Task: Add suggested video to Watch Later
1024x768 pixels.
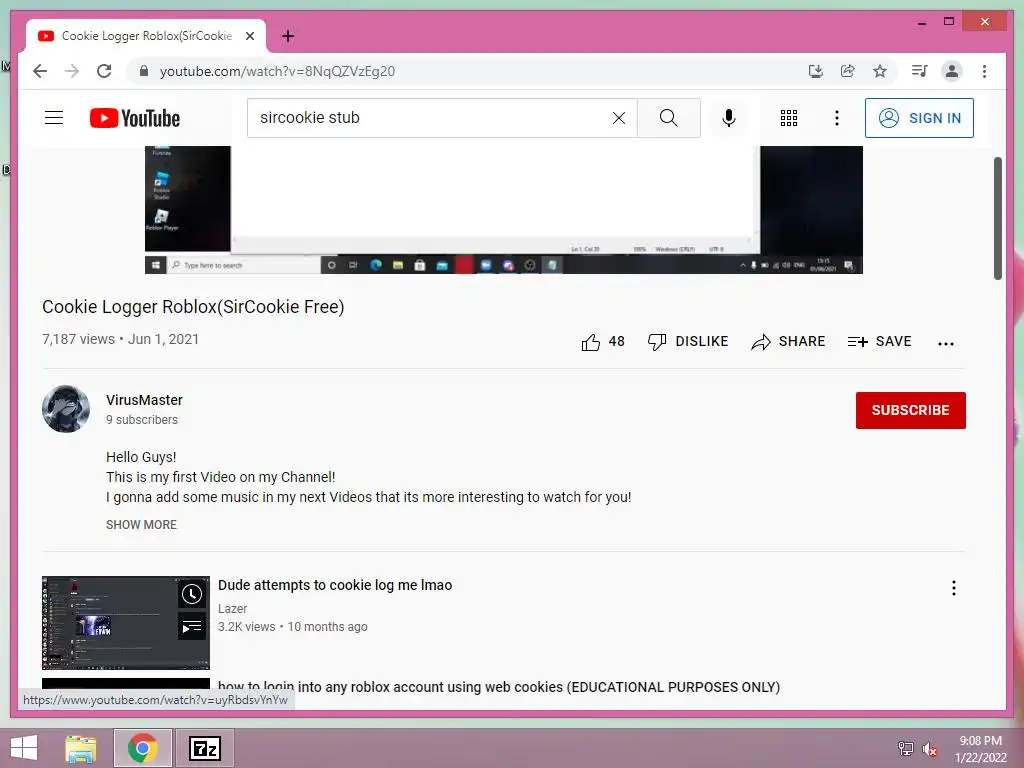Action: point(191,594)
